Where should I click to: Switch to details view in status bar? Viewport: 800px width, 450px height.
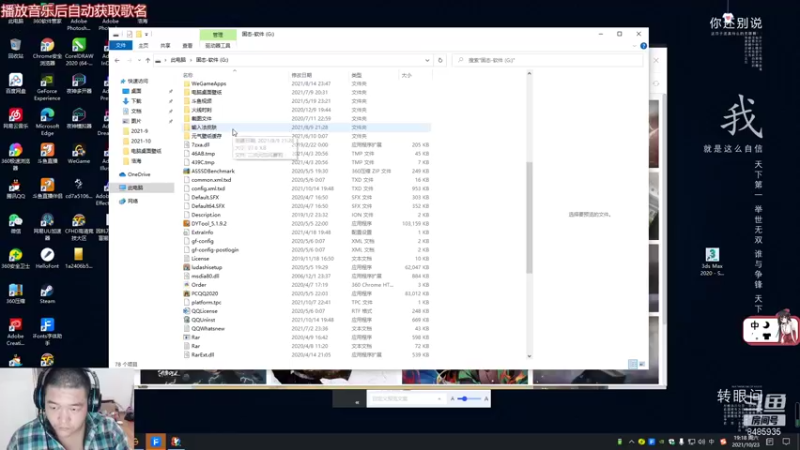tap(633, 364)
